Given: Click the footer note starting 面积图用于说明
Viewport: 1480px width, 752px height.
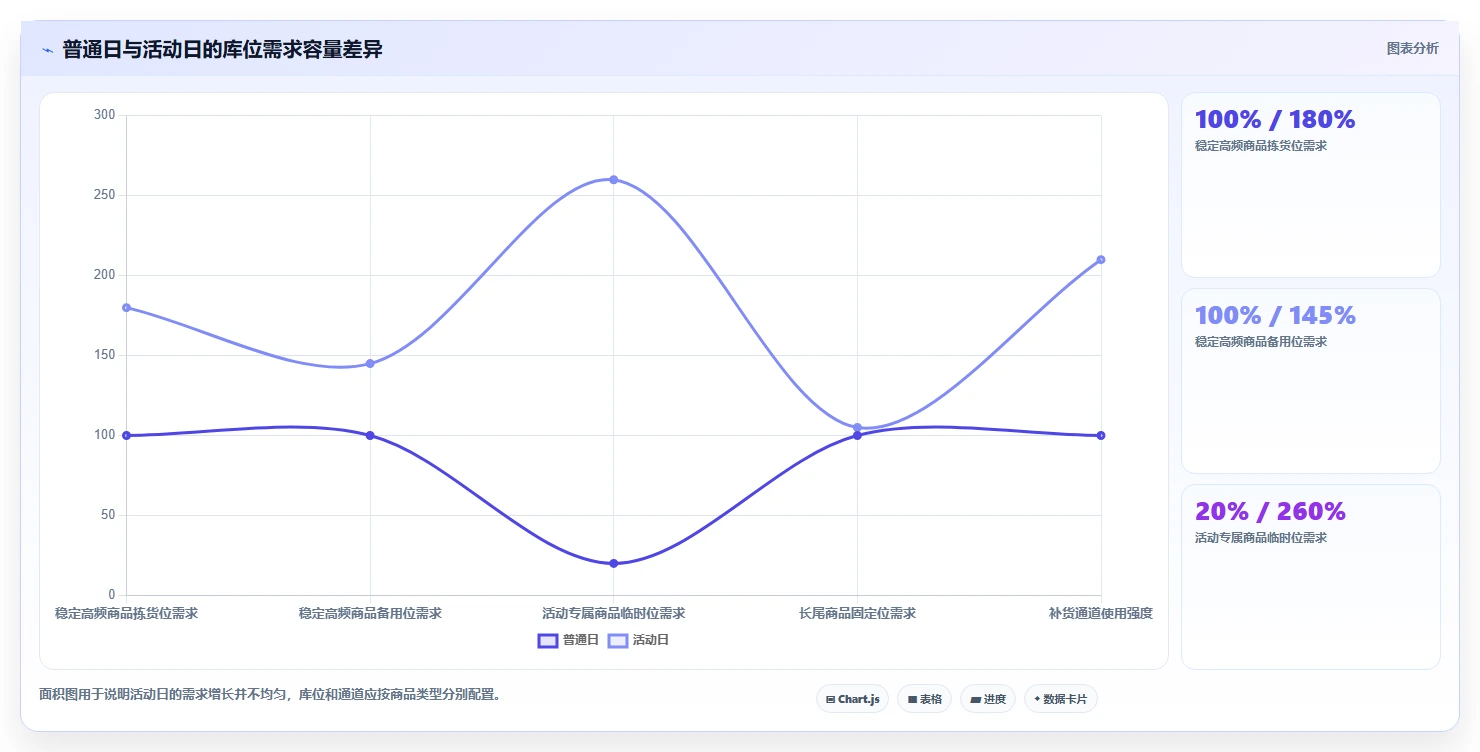Looking at the screenshot, I should click(x=270, y=694).
